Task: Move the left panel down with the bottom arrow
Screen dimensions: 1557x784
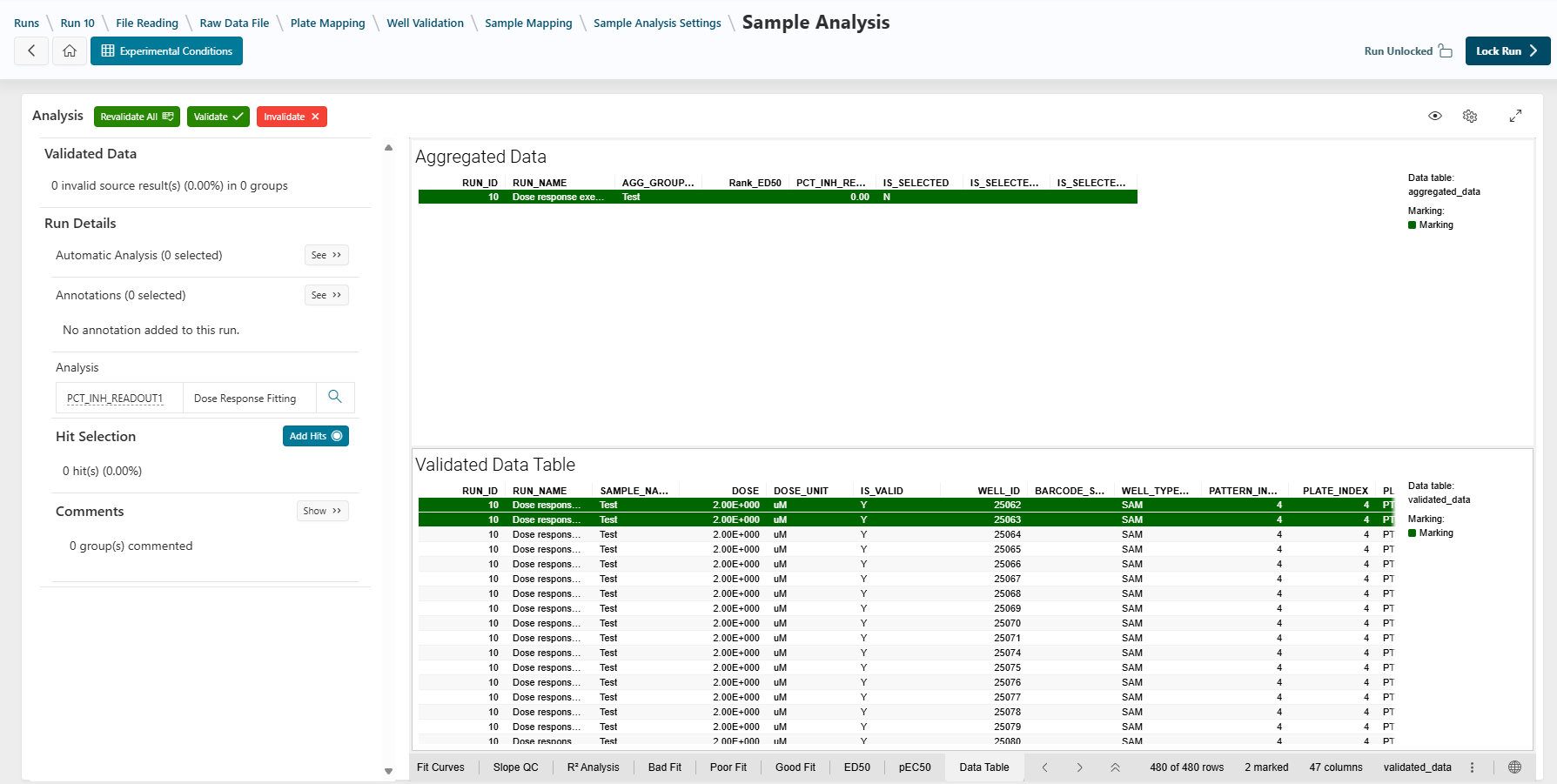Action: 388,771
